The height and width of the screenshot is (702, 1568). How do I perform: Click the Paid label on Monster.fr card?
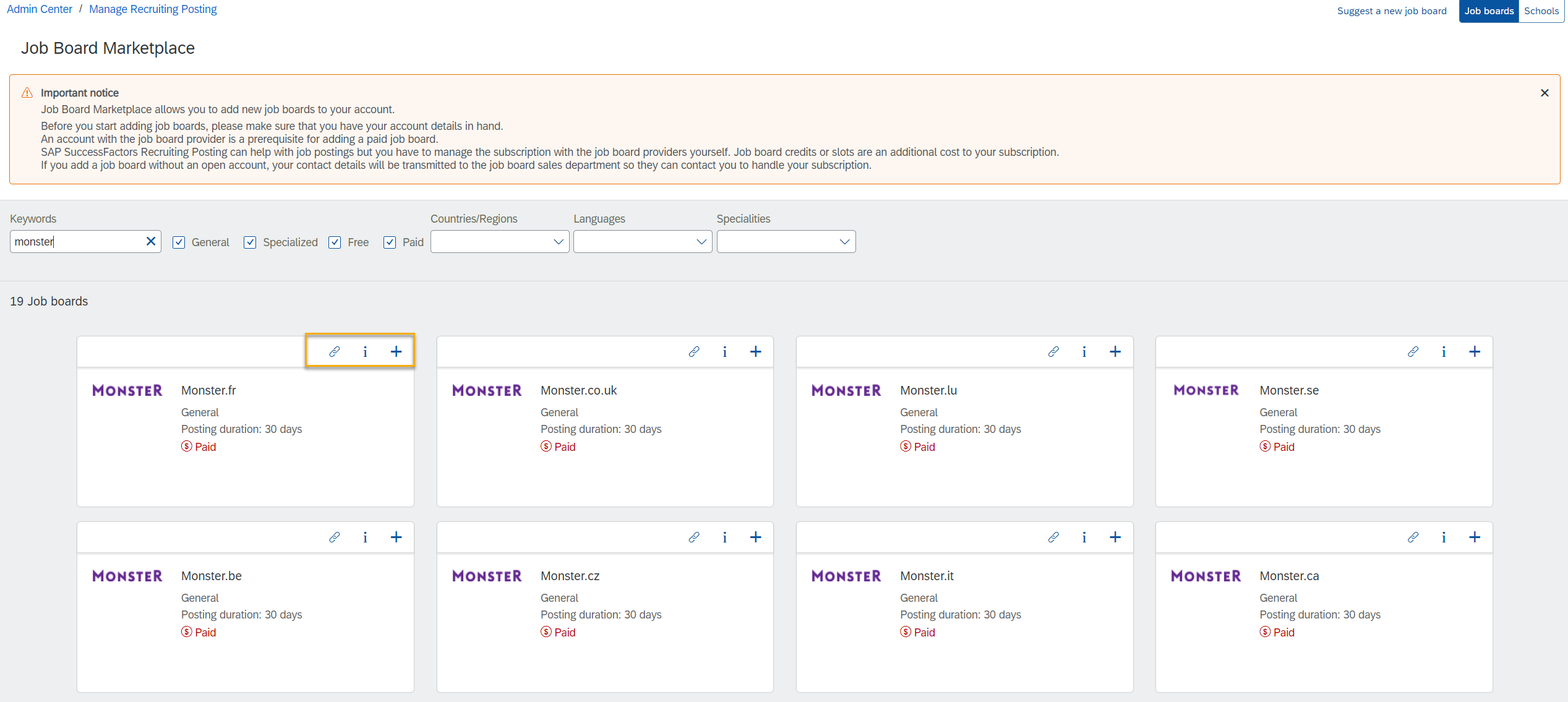[205, 447]
